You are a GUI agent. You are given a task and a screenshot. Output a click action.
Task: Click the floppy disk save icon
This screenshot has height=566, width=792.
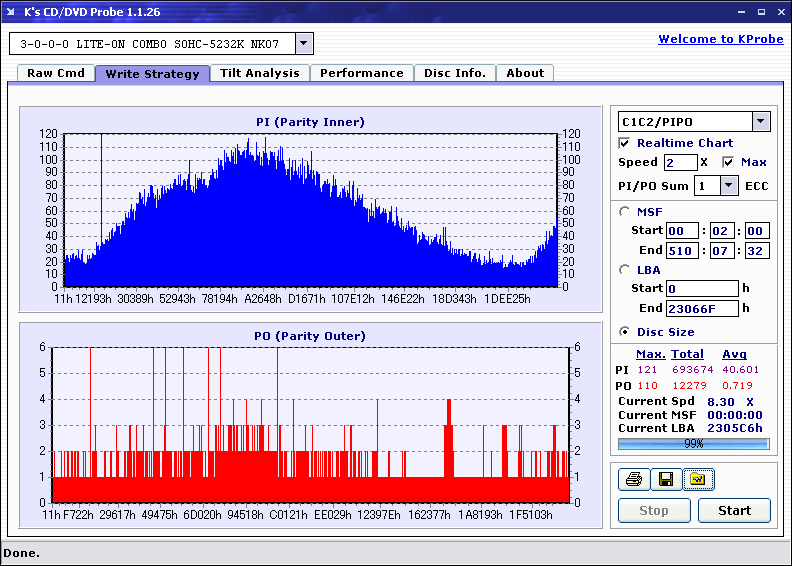(x=664, y=480)
